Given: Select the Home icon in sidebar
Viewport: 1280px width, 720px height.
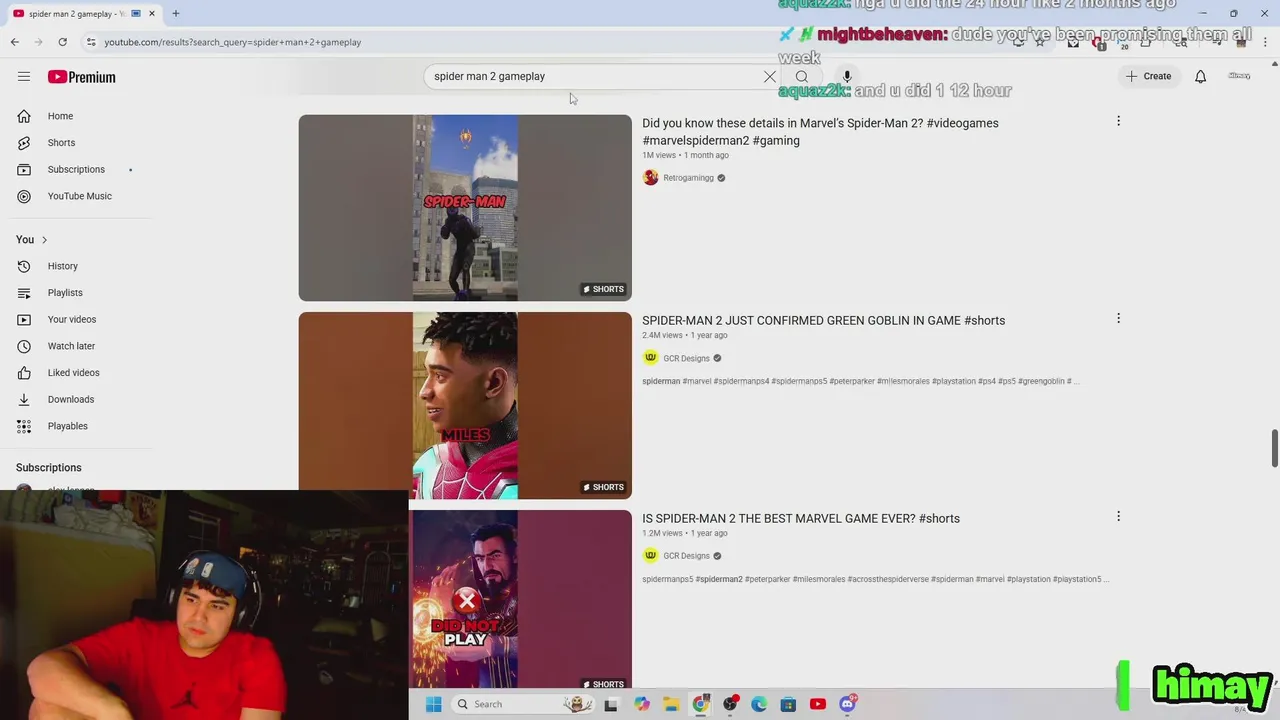Looking at the screenshot, I should click(24, 116).
